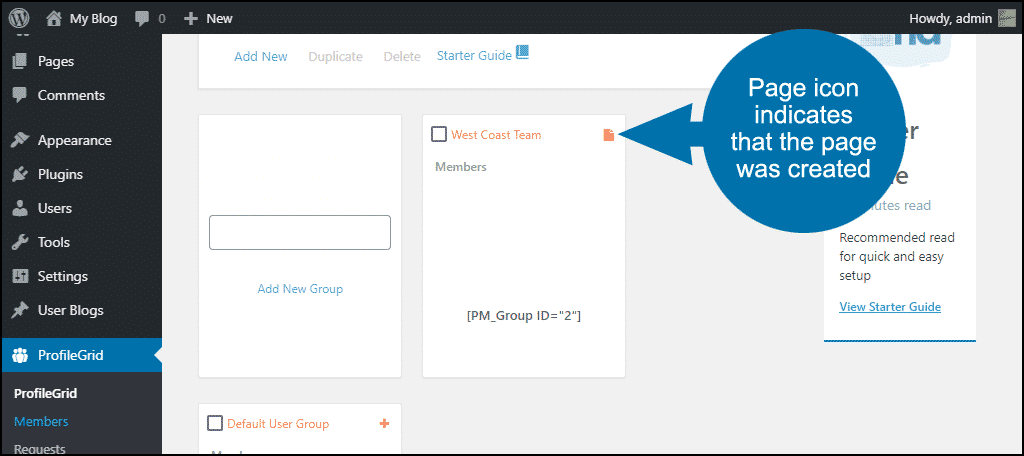Open the Default User Group title
Image resolution: width=1024 pixels, height=456 pixels.
tap(278, 424)
